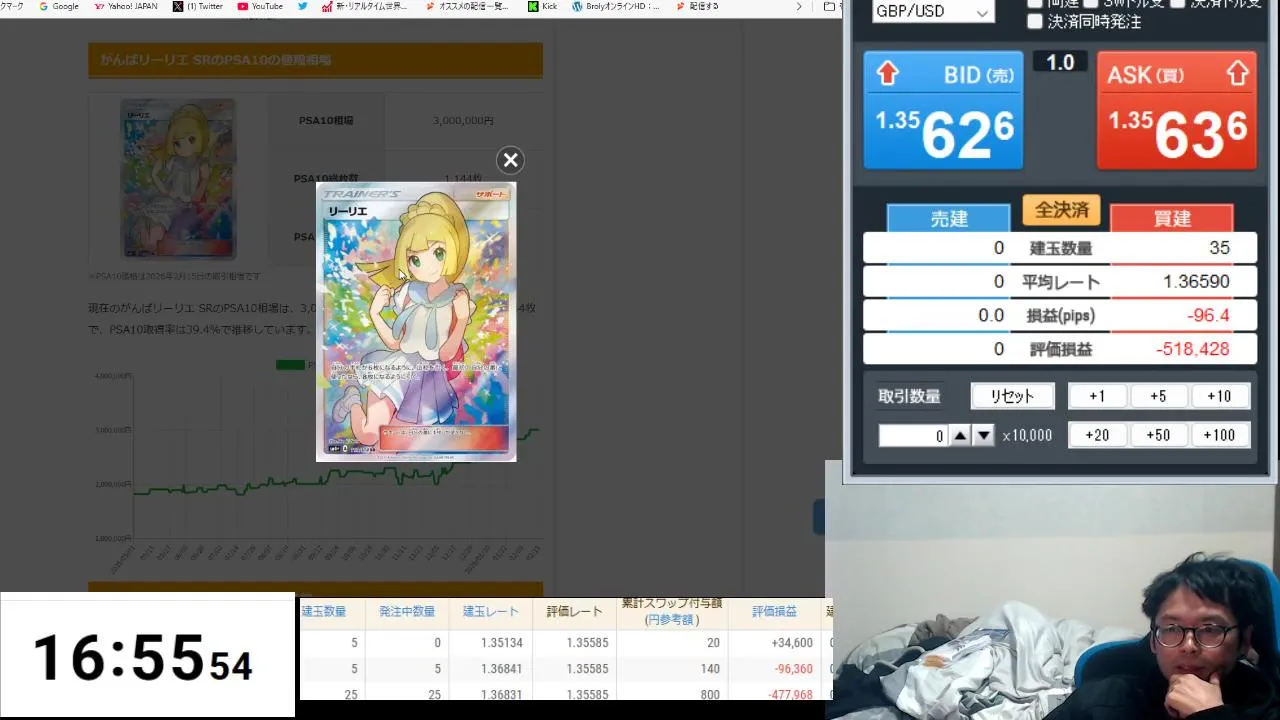Screen dimensions: 1280x720
Task: Select the spread value 1.0
Action: click(x=1060, y=63)
